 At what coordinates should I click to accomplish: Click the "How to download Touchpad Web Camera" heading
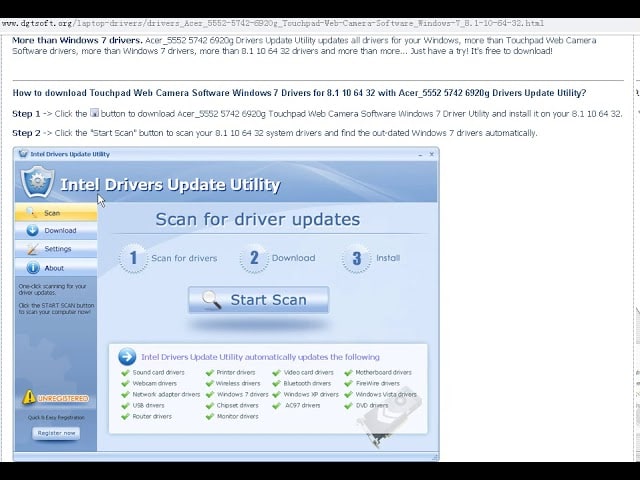(x=299, y=93)
